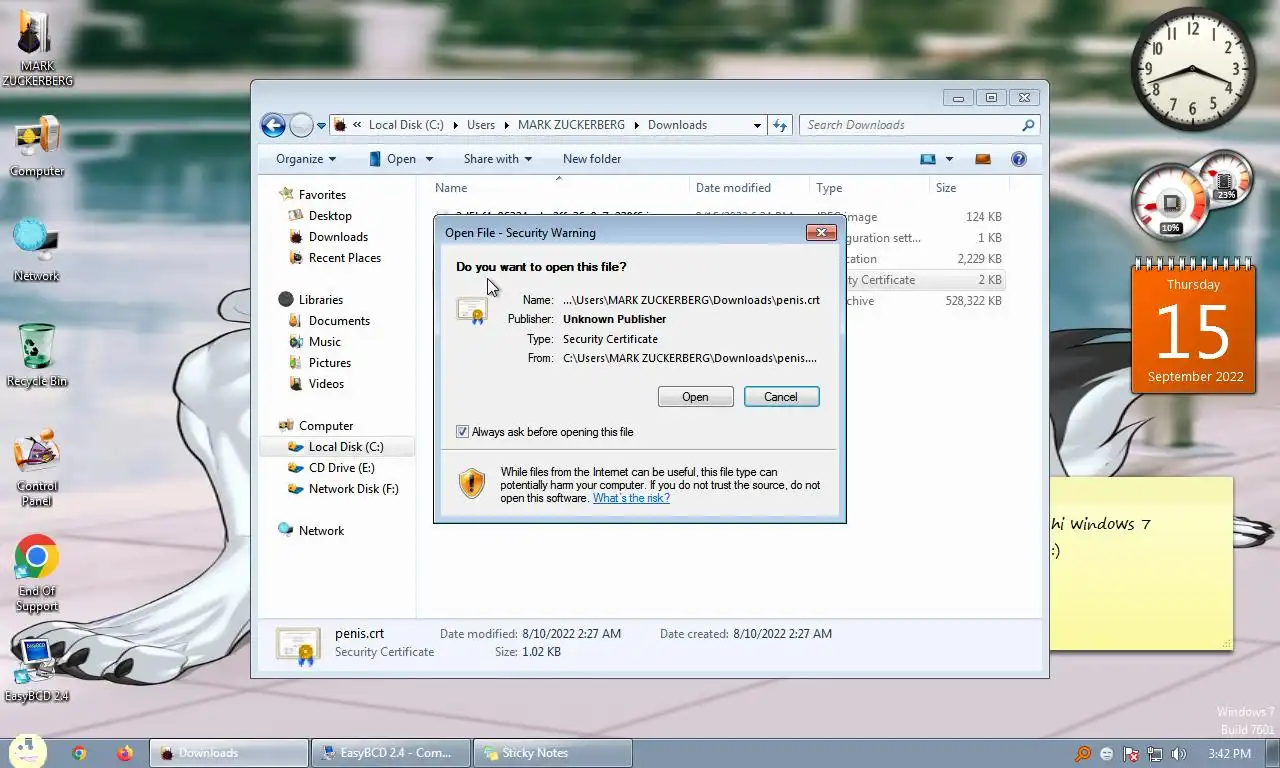Change view with the Views icon
The height and width of the screenshot is (768, 1280).
[928, 159]
